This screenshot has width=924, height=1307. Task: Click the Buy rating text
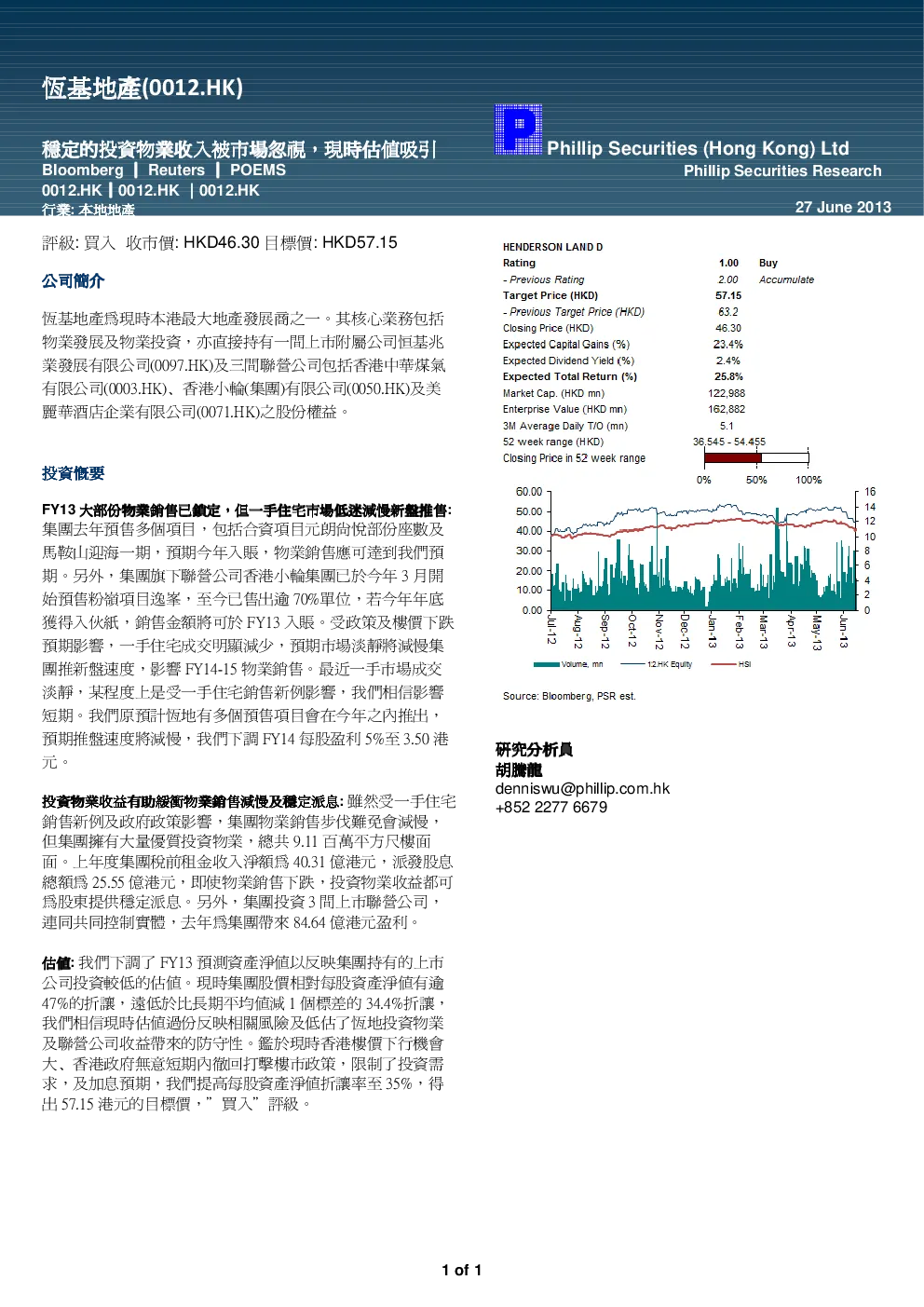pos(768,263)
